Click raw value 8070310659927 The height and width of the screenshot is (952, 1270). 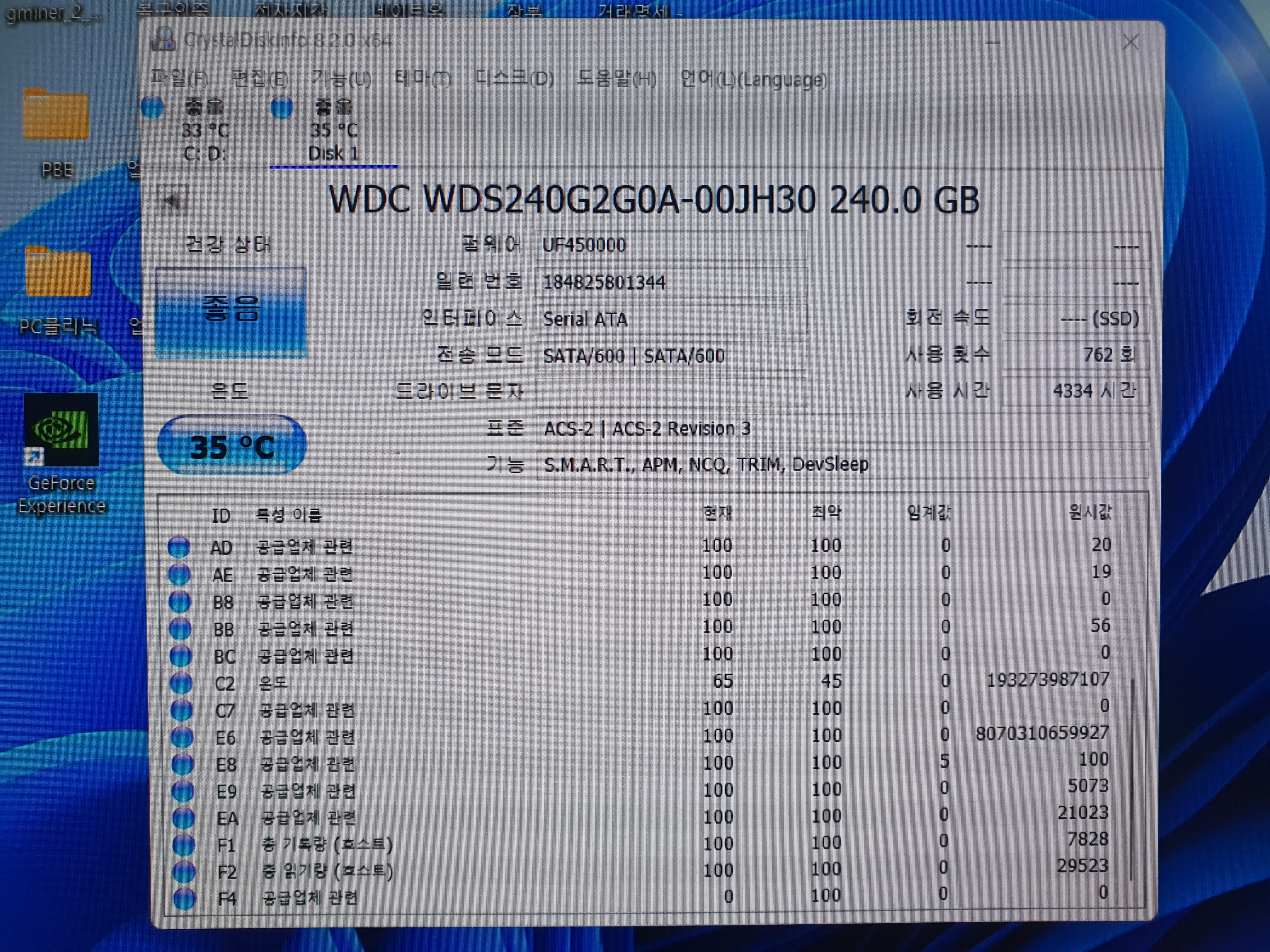pyautogui.click(x=1042, y=733)
